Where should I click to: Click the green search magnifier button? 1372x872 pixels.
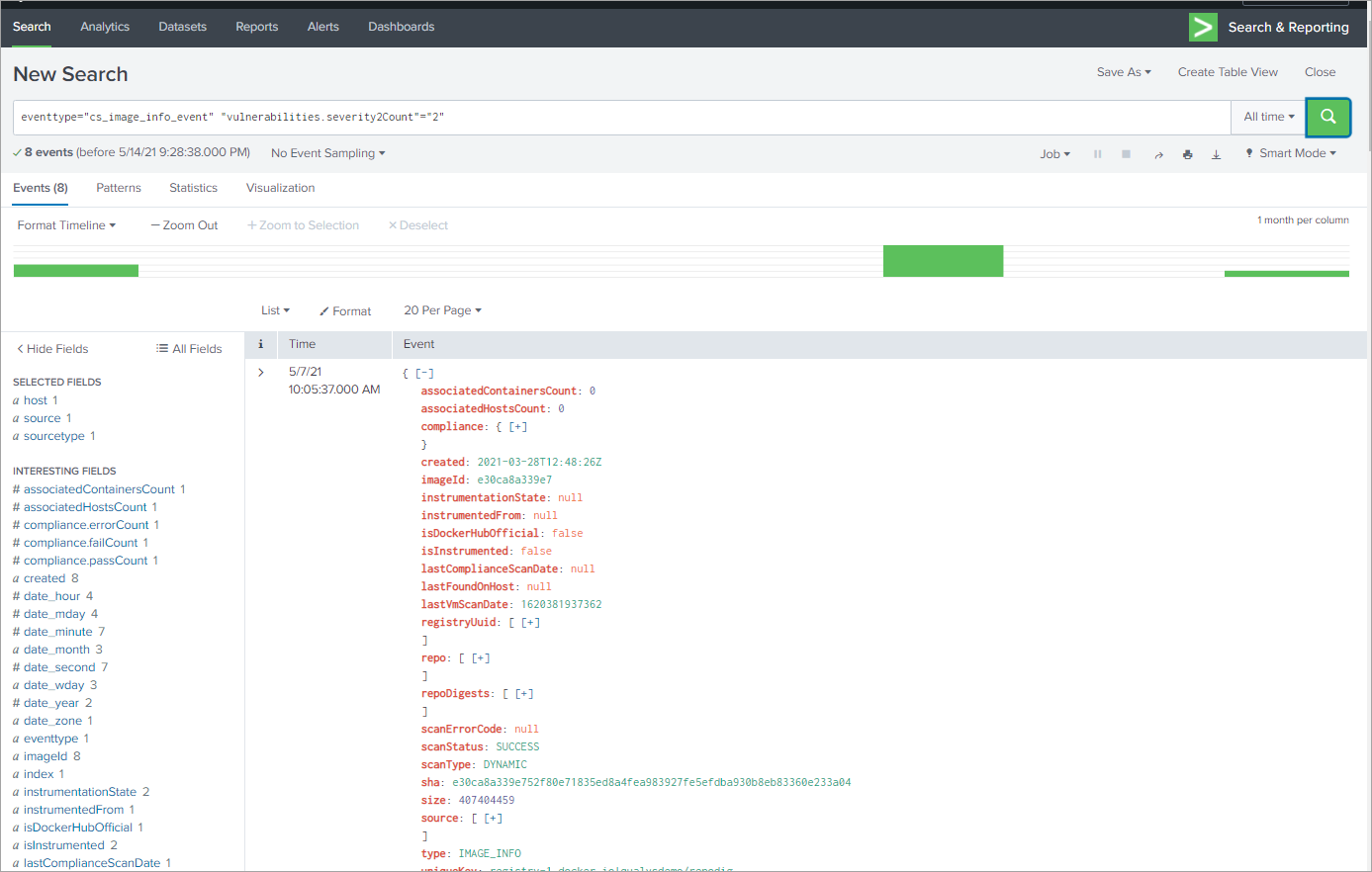tap(1327, 117)
